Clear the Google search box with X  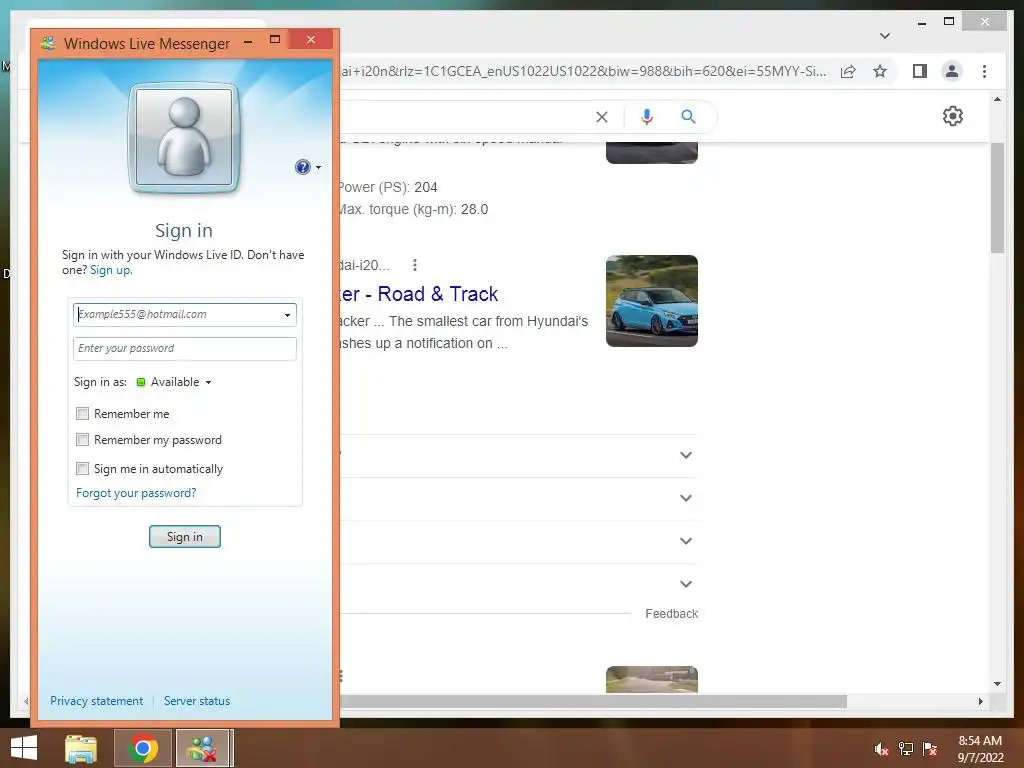601,117
